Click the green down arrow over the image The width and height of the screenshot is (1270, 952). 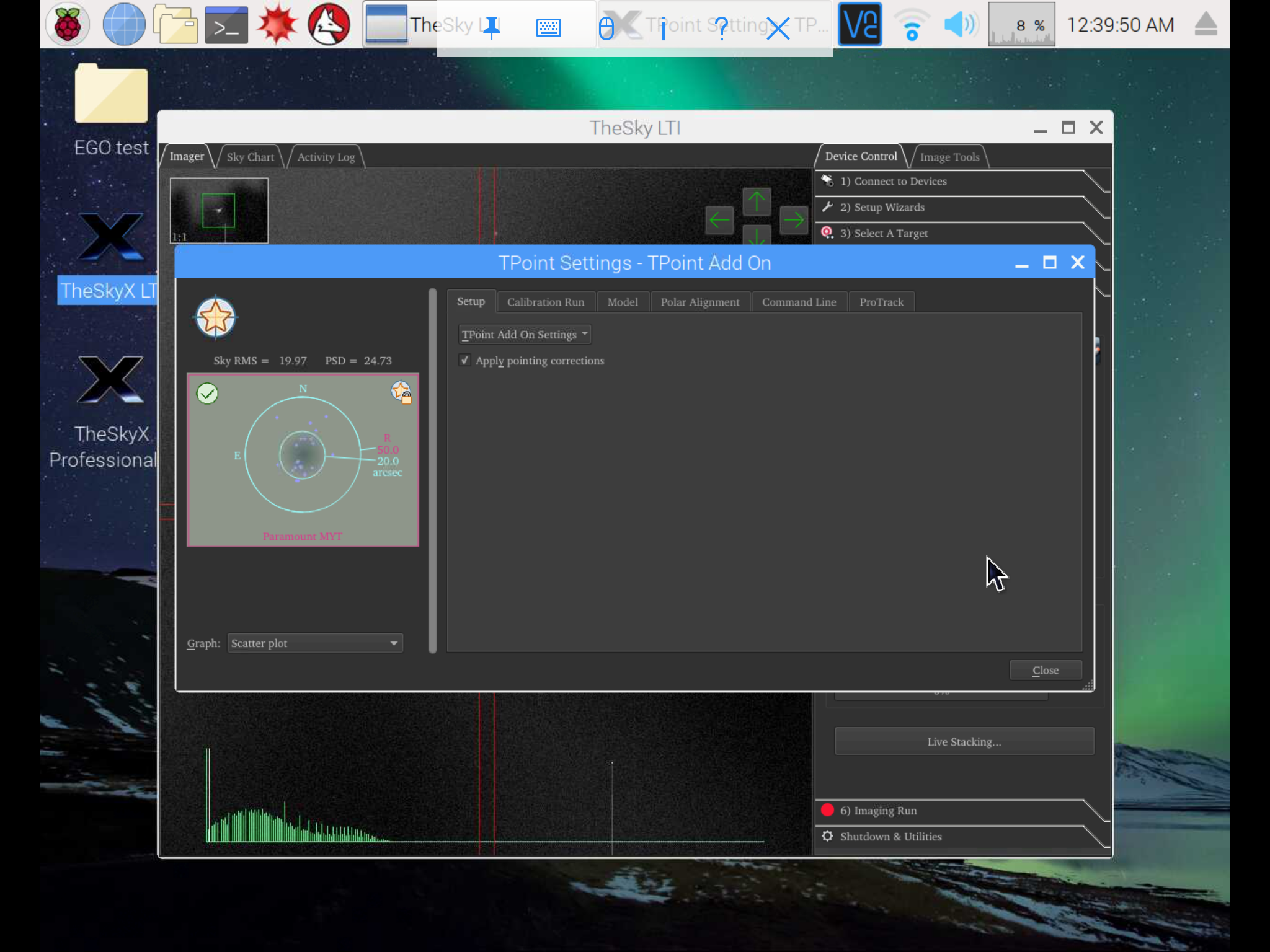757,235
